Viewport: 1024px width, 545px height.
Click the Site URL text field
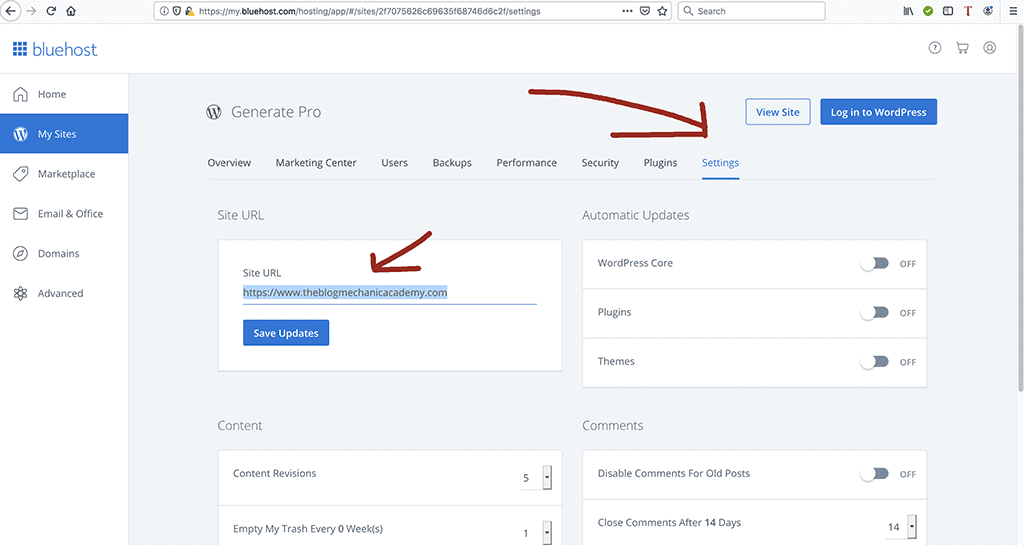(389, 293)
